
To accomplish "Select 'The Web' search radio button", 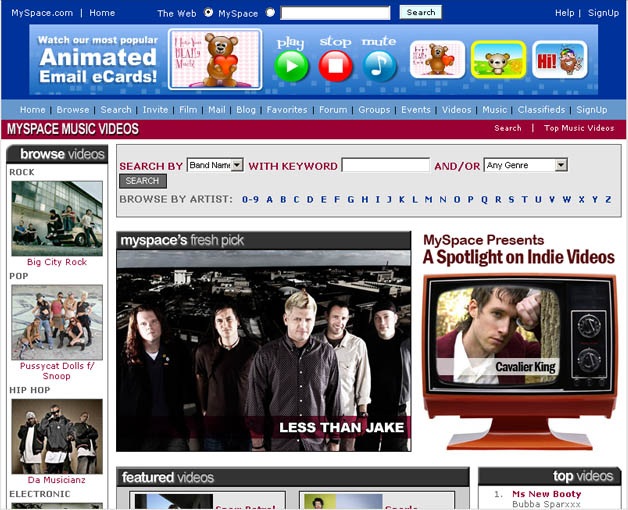I will point(209,13).
